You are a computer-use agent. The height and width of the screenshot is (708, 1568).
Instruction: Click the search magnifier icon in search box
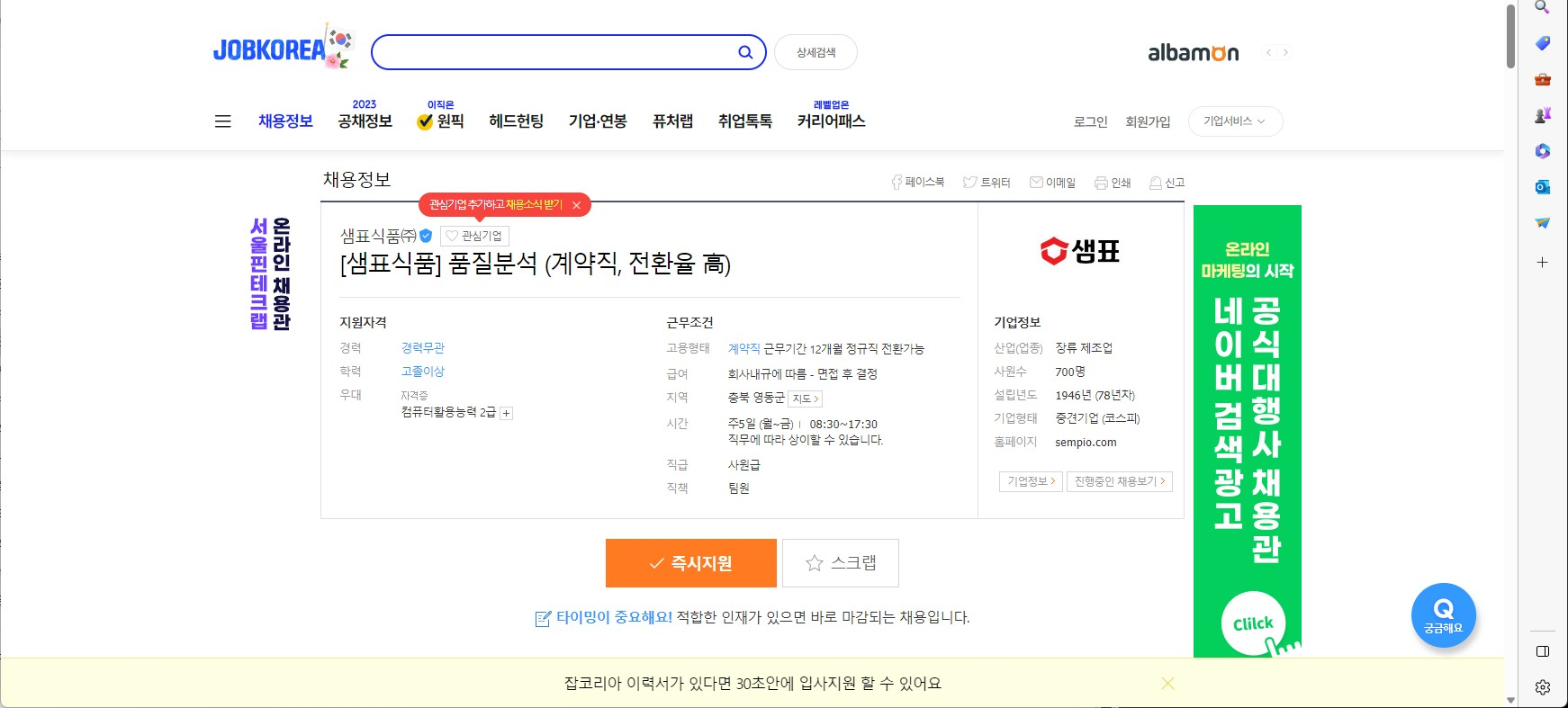click(745, 52)
